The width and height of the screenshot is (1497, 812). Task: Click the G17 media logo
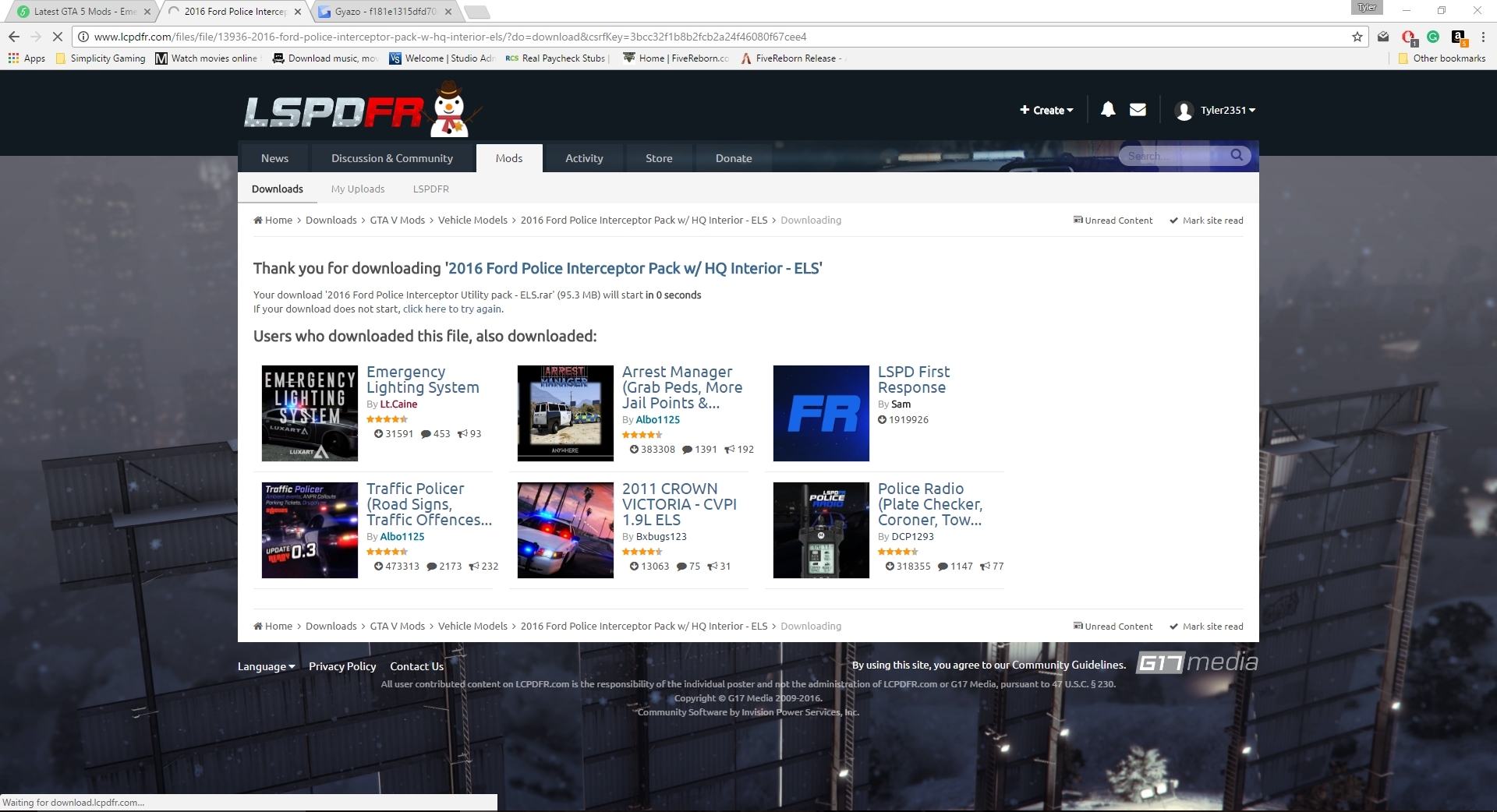tap(1197, 662)
